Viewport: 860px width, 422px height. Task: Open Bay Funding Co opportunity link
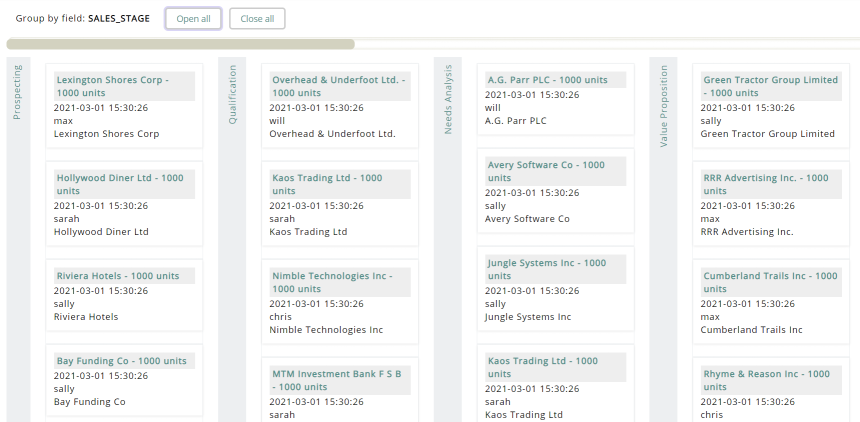tap(121, 360)
